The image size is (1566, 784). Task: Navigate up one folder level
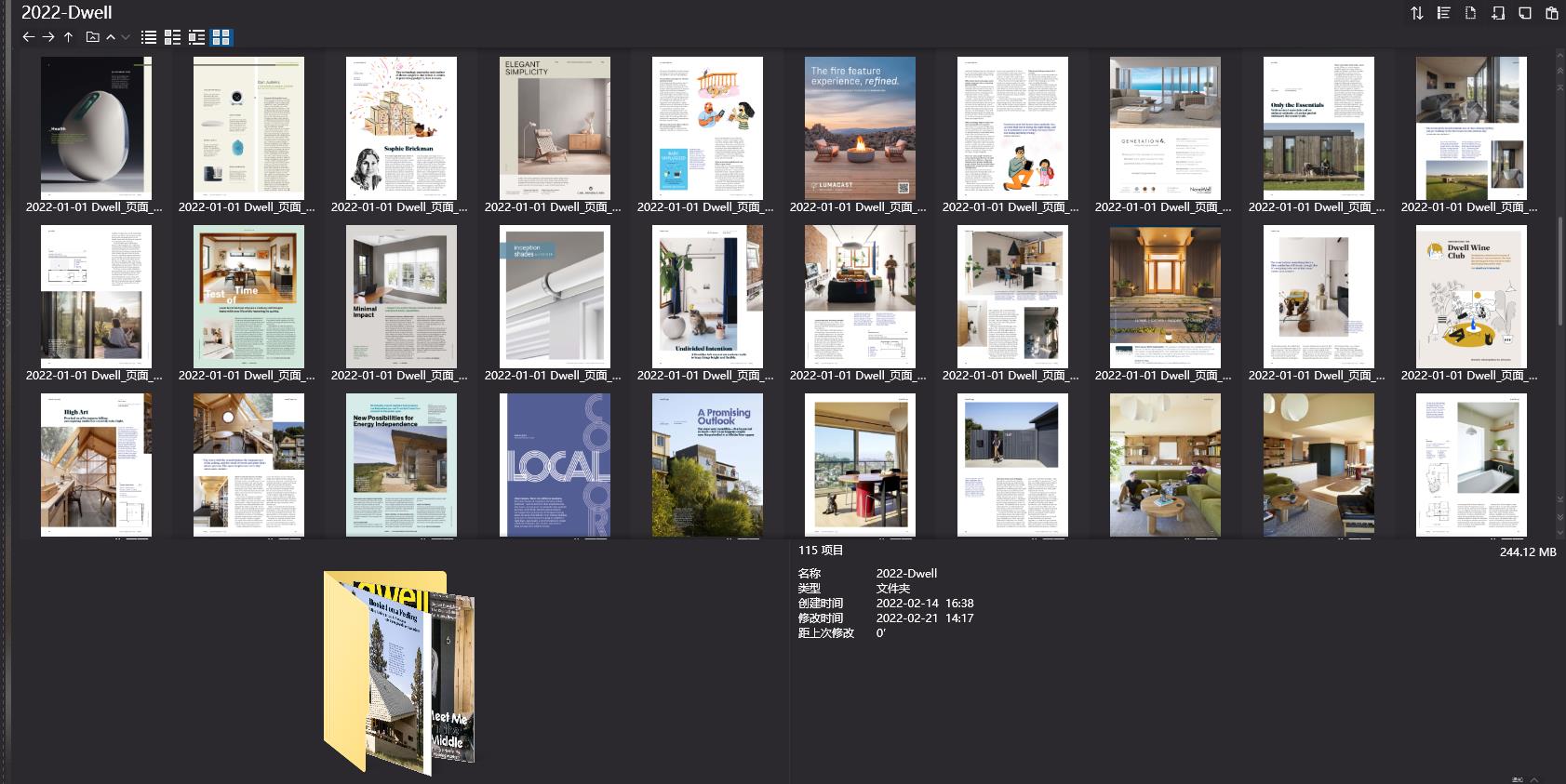coord(69,37)
